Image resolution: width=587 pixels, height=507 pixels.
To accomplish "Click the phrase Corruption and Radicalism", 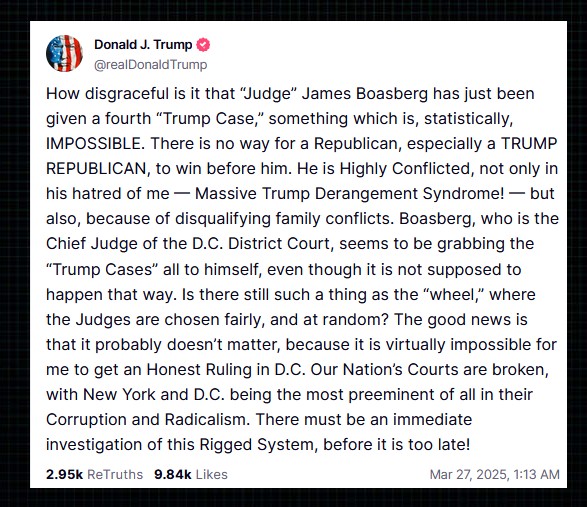I will (147, 419).
